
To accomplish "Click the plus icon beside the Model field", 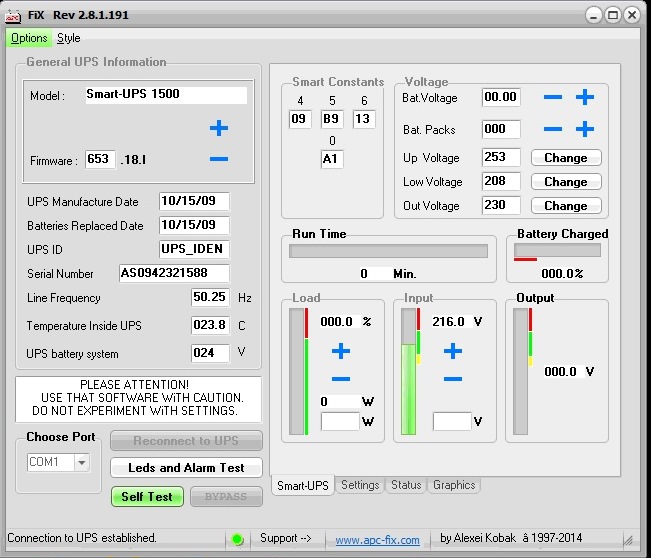I will click(219, 128).
